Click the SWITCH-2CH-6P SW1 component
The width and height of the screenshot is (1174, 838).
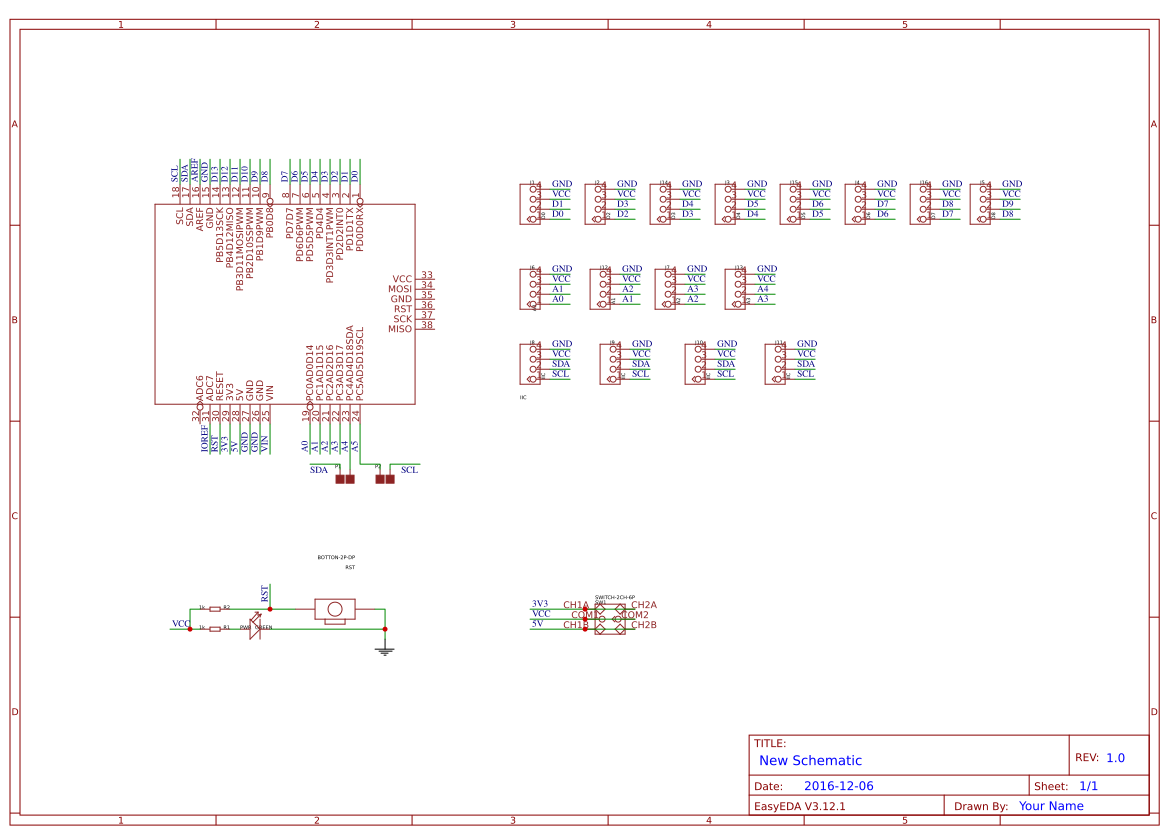pyautogui.click(x=609, y=619)
